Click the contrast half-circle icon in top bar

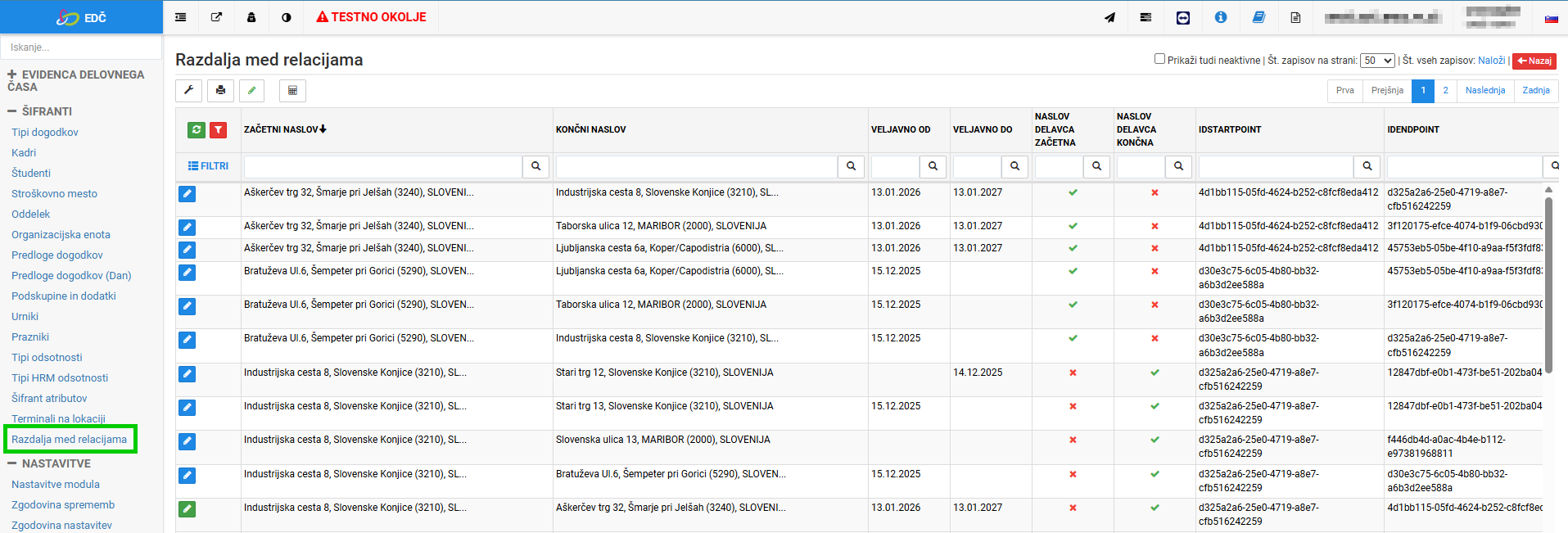pos(287,17)
